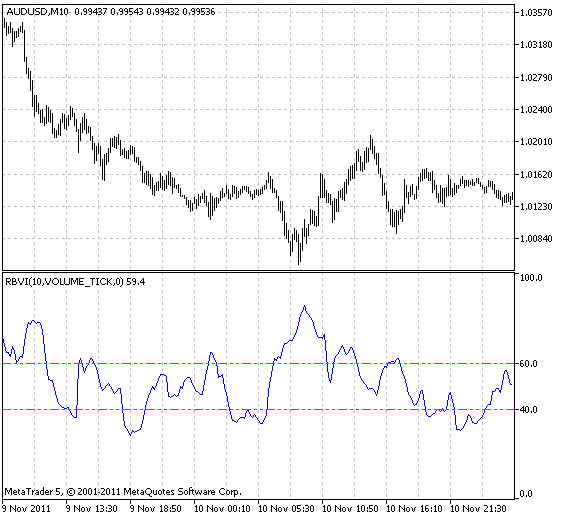The width and height of the screenshot is (567, 520).
Task: Click the 10 Nov 16:10 time label
Action: [x=414, y=508]
